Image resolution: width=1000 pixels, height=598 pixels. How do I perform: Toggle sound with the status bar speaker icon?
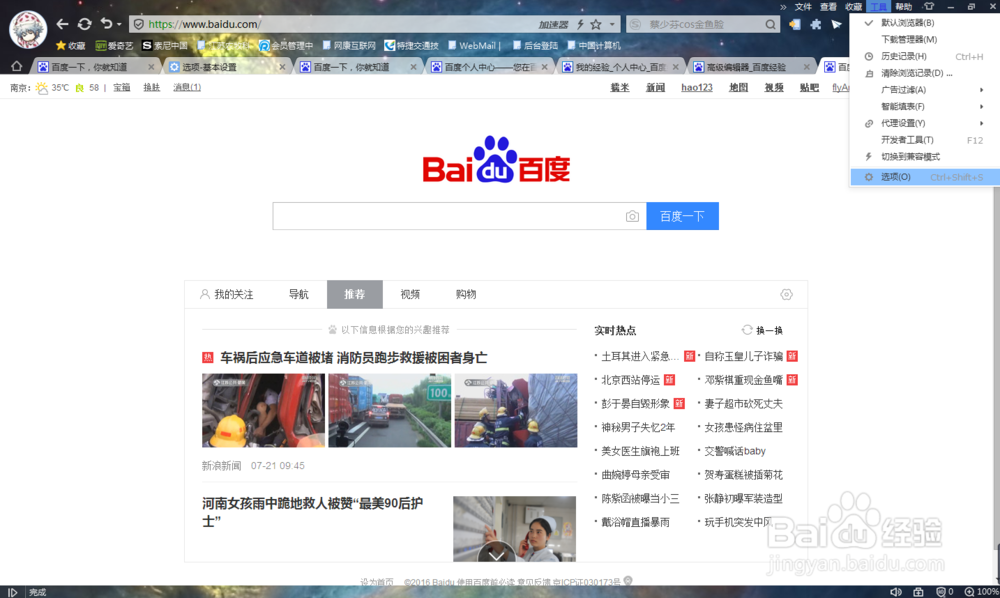tap(896, 592)
